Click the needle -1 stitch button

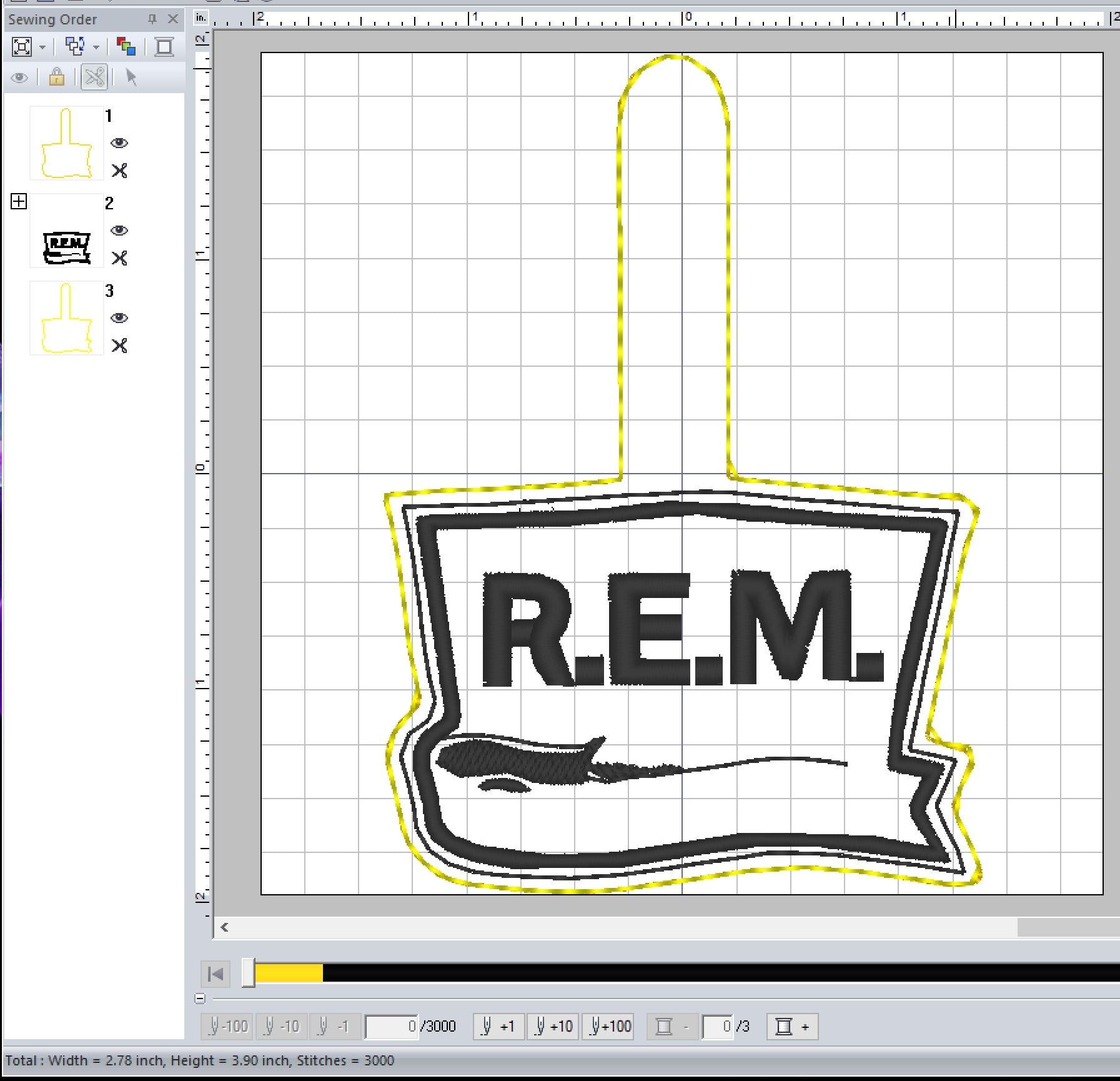[334, 1027]
